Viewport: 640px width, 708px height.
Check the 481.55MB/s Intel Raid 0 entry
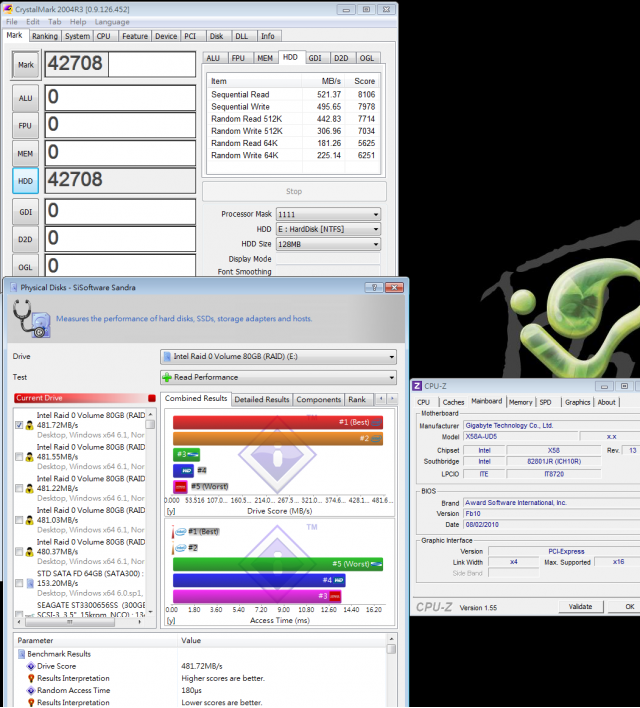(19, 457)
